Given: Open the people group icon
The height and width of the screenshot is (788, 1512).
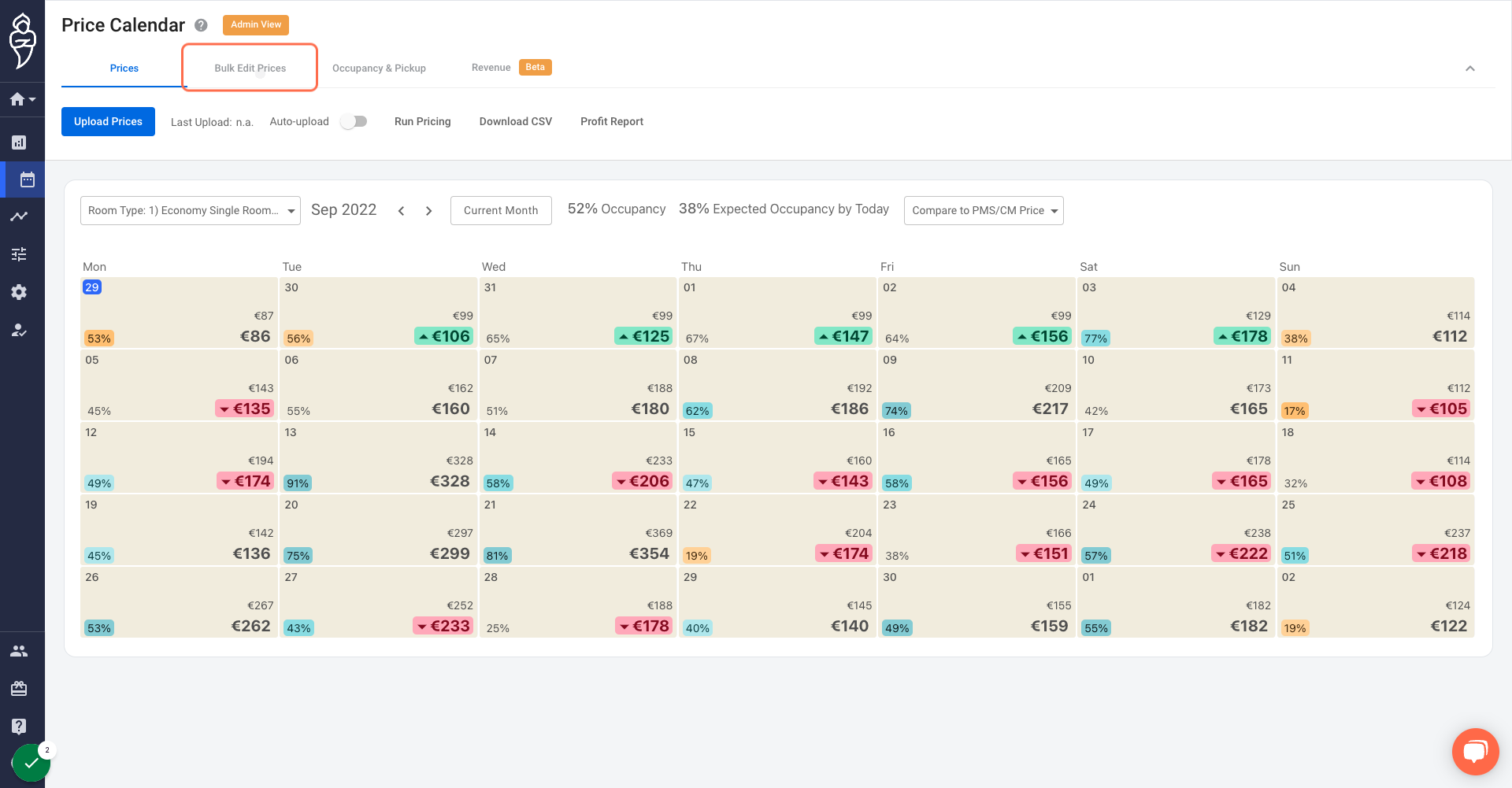Looking at the screenshot, I should [x=19, y=651].
